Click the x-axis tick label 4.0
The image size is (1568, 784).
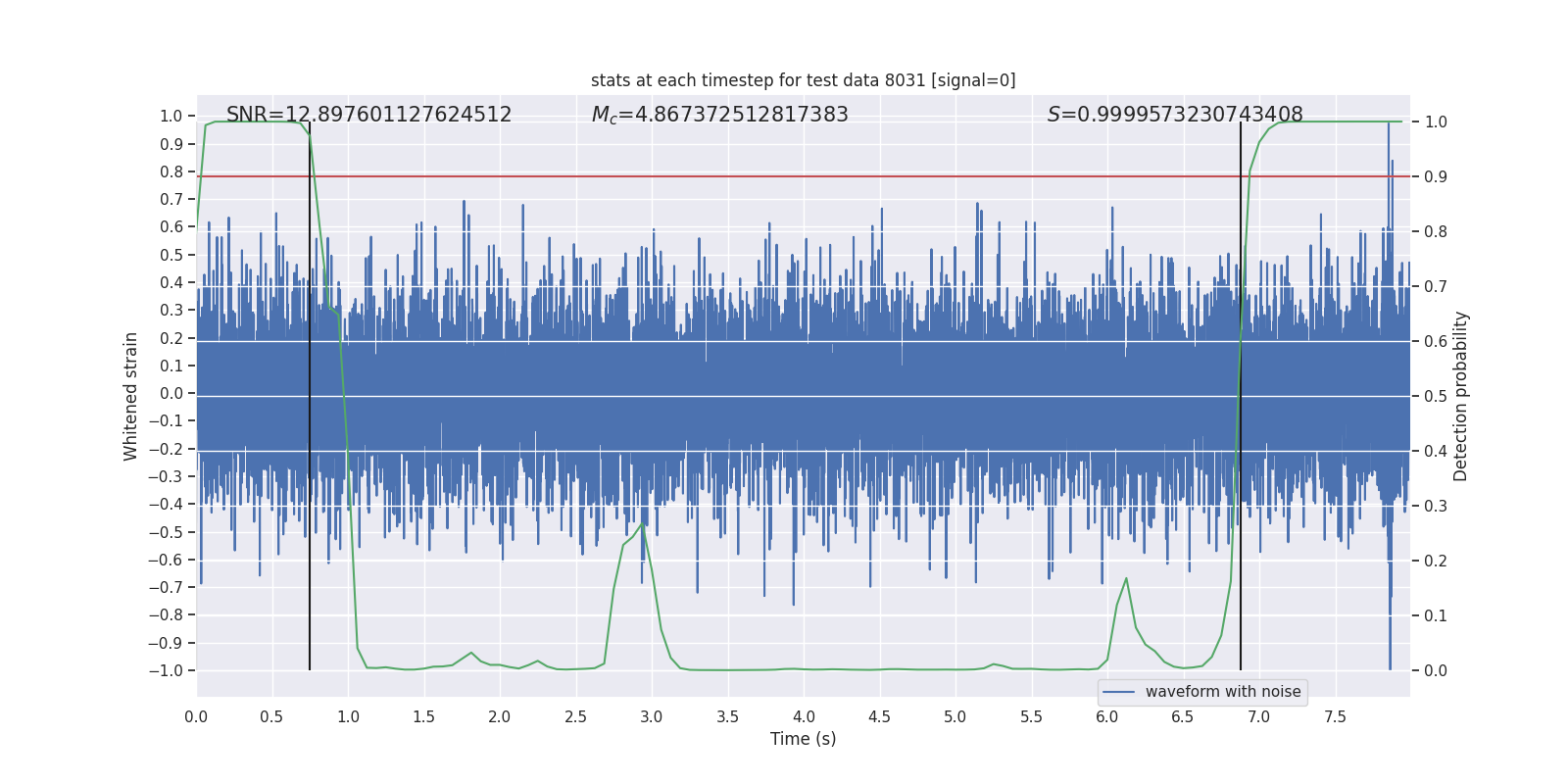pos(804,716)
